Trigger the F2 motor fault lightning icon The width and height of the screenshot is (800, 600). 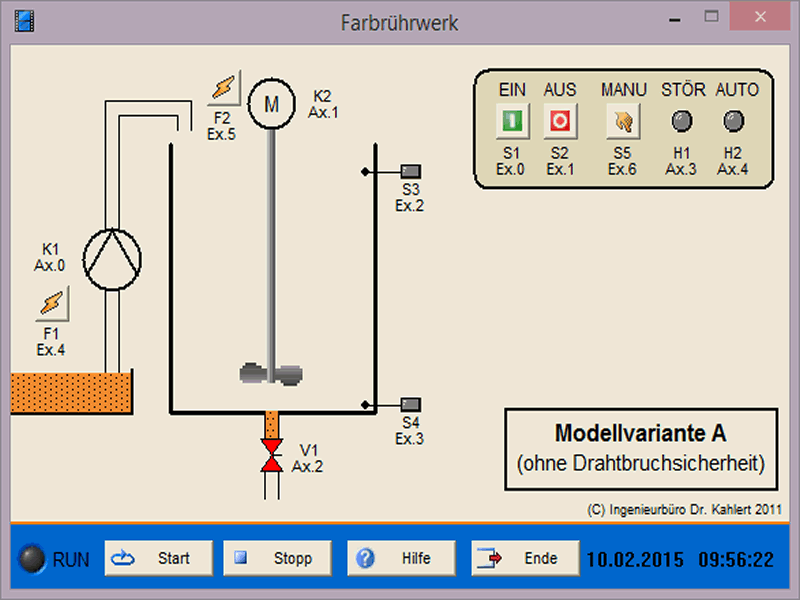coord(222,90)
